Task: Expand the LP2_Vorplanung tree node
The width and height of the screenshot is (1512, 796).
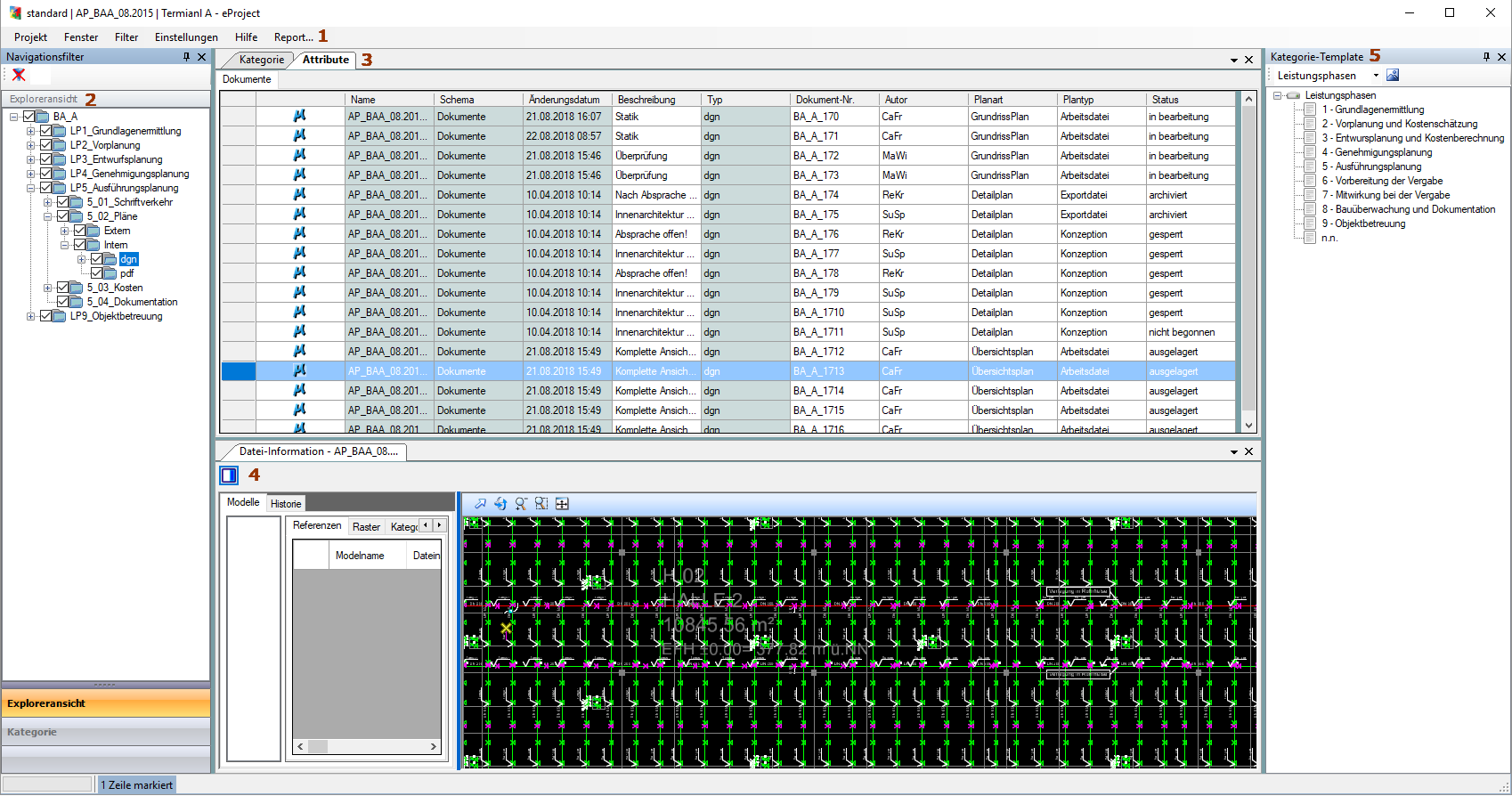Action: pos(30,145)
